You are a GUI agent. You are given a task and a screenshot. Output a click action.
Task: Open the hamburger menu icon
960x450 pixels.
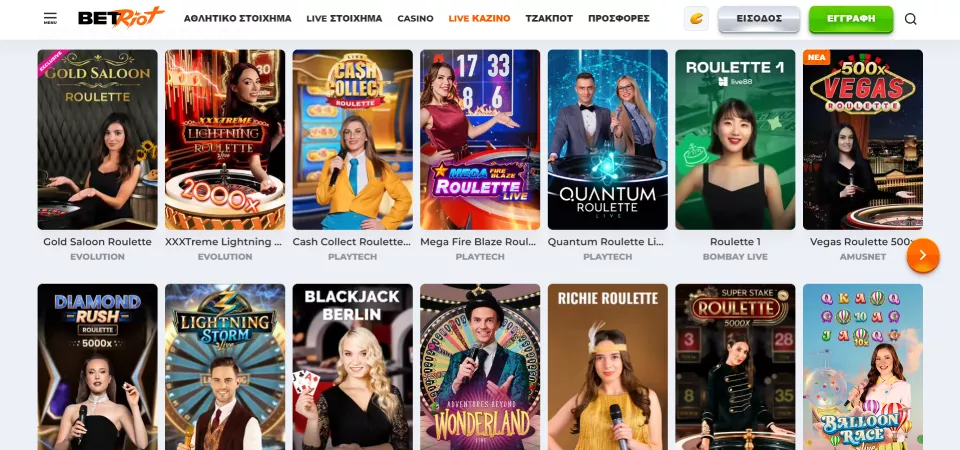tap(50, 18)
